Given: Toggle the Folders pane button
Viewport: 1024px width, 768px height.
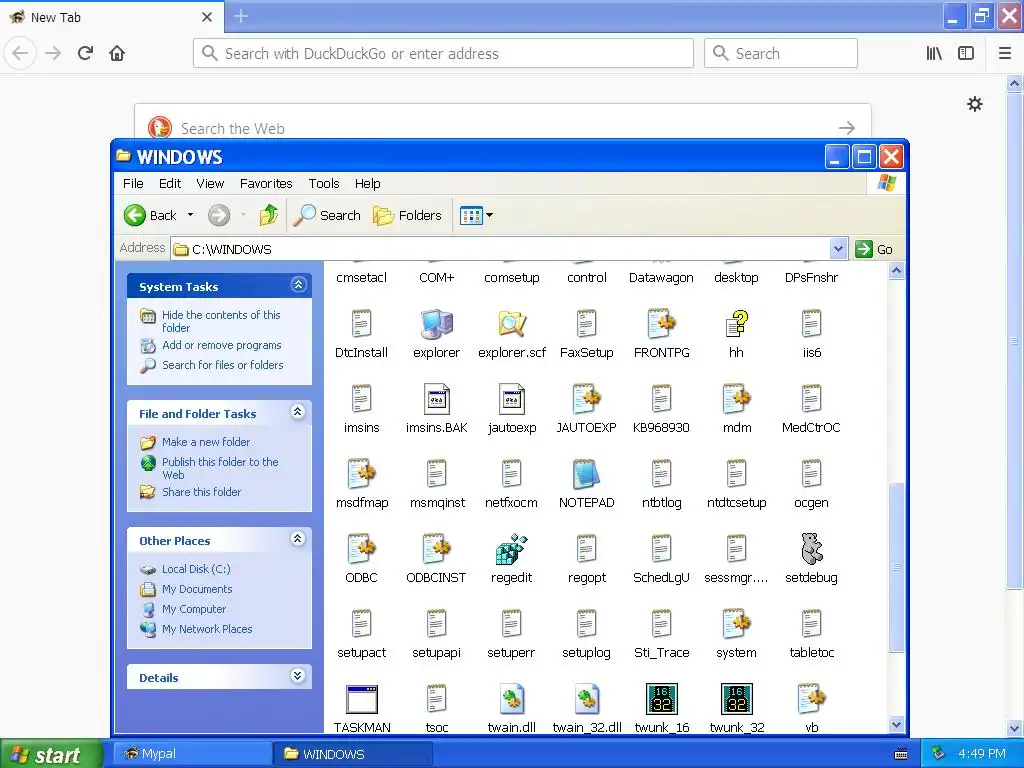Looking at the screenshot, I should pos(408,215).
